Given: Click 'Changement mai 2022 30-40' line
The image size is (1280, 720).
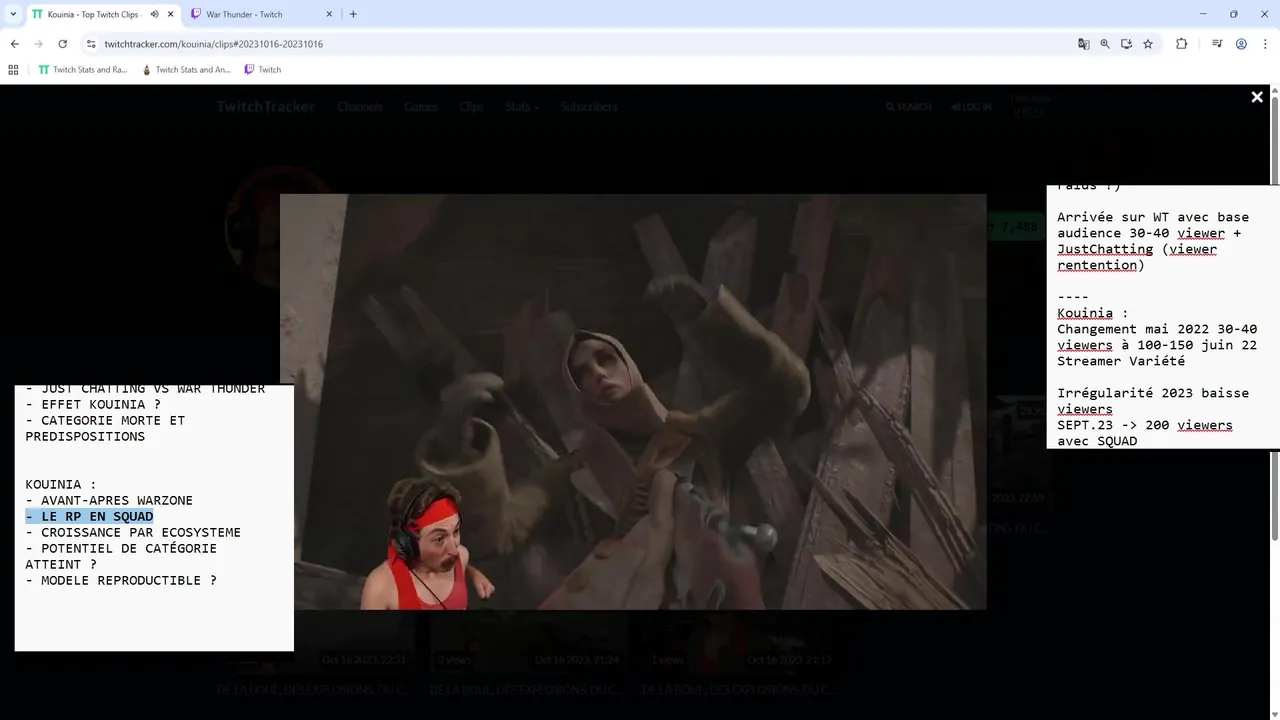Looking at the screenshot, I should [1157, 329].
